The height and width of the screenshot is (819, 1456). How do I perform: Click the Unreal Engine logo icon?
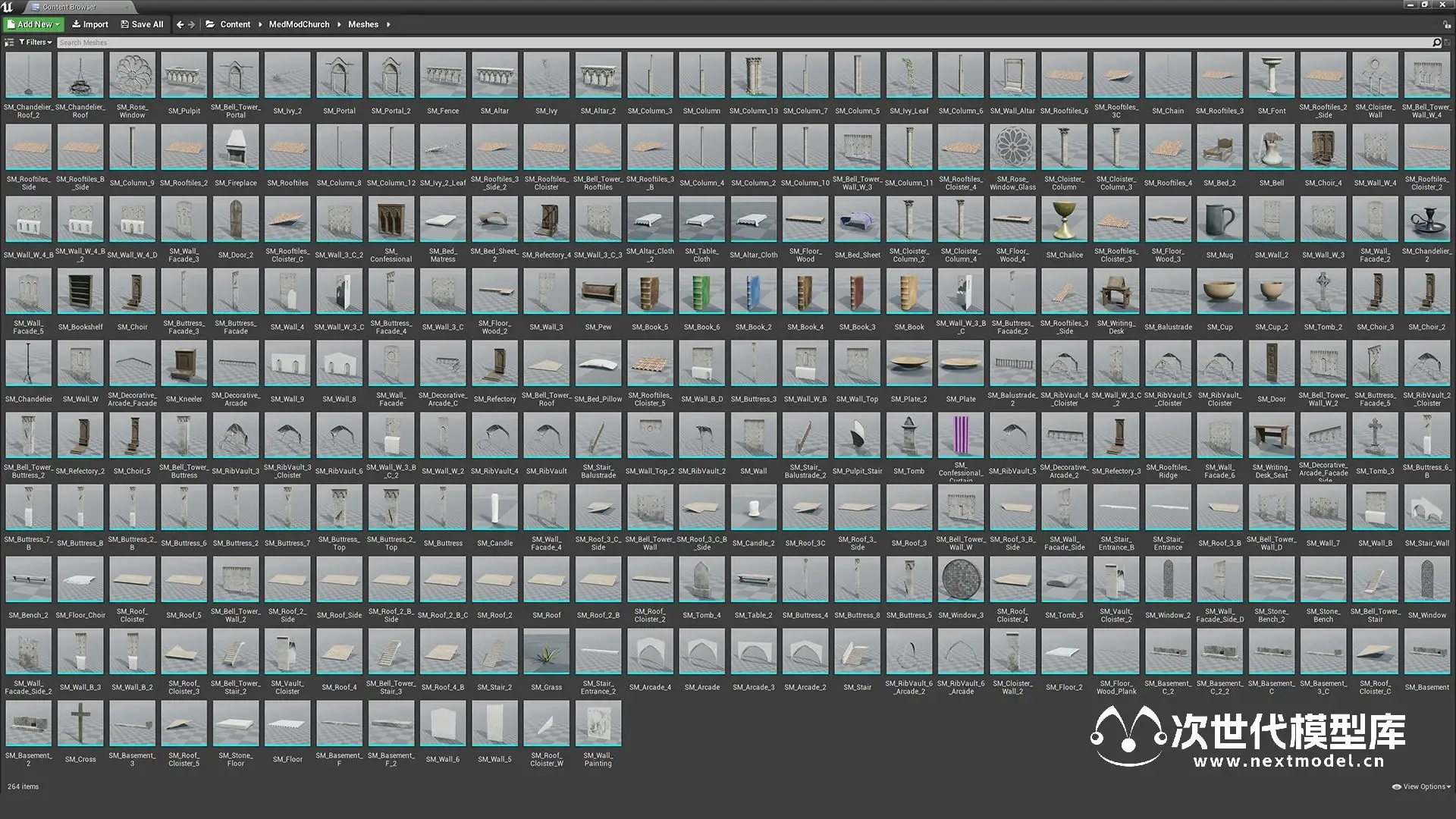(x=8, y=7)
